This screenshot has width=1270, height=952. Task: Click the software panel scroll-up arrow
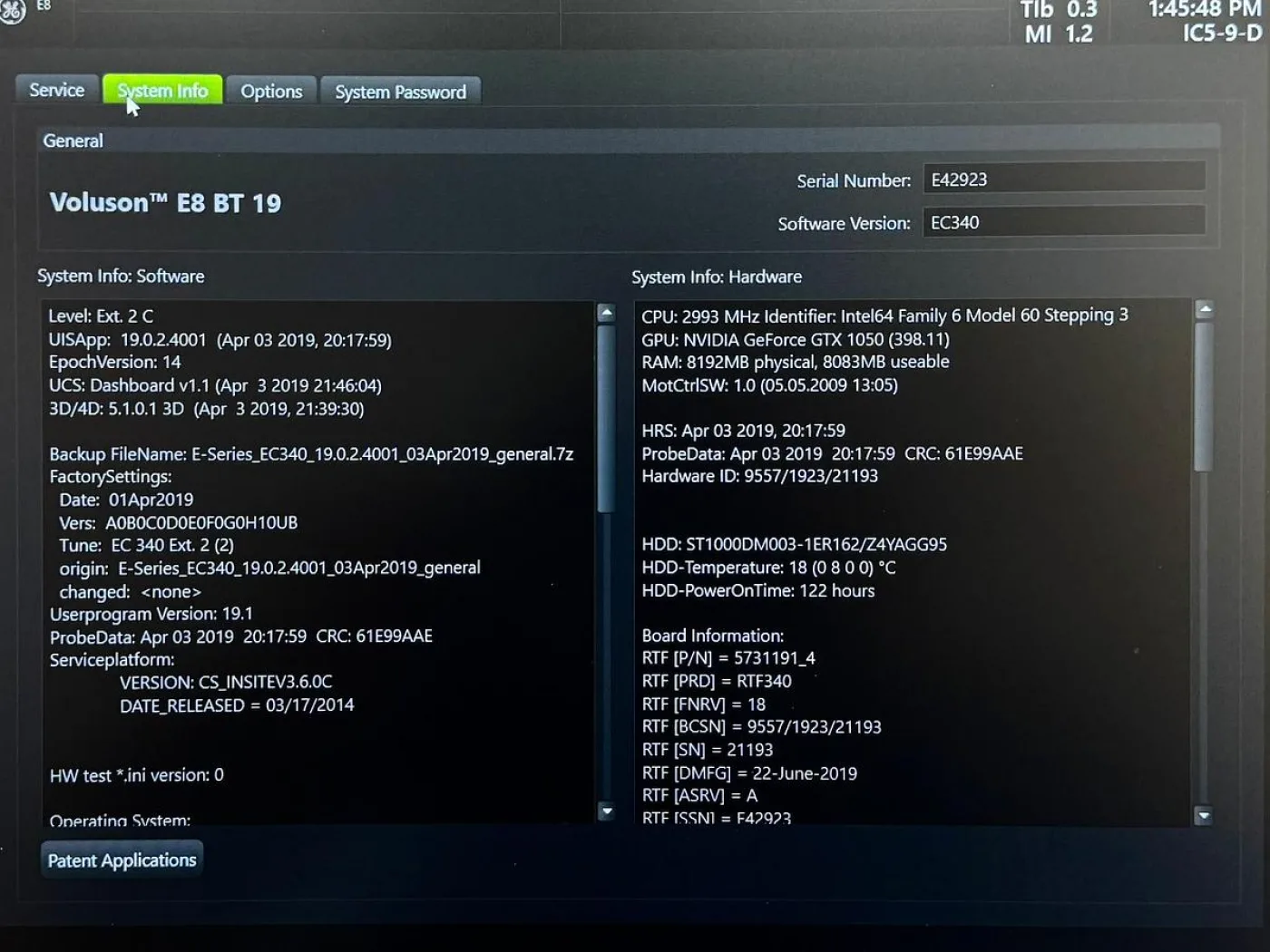[x=607, y=313]
